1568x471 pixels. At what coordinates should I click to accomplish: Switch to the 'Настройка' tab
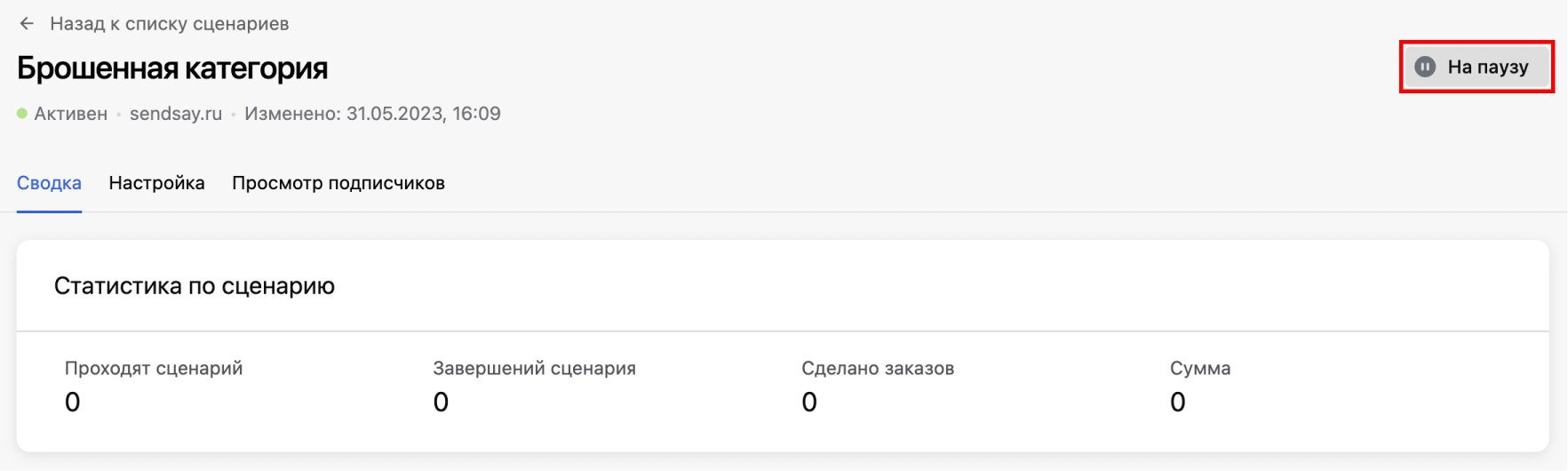coord(156,183)
